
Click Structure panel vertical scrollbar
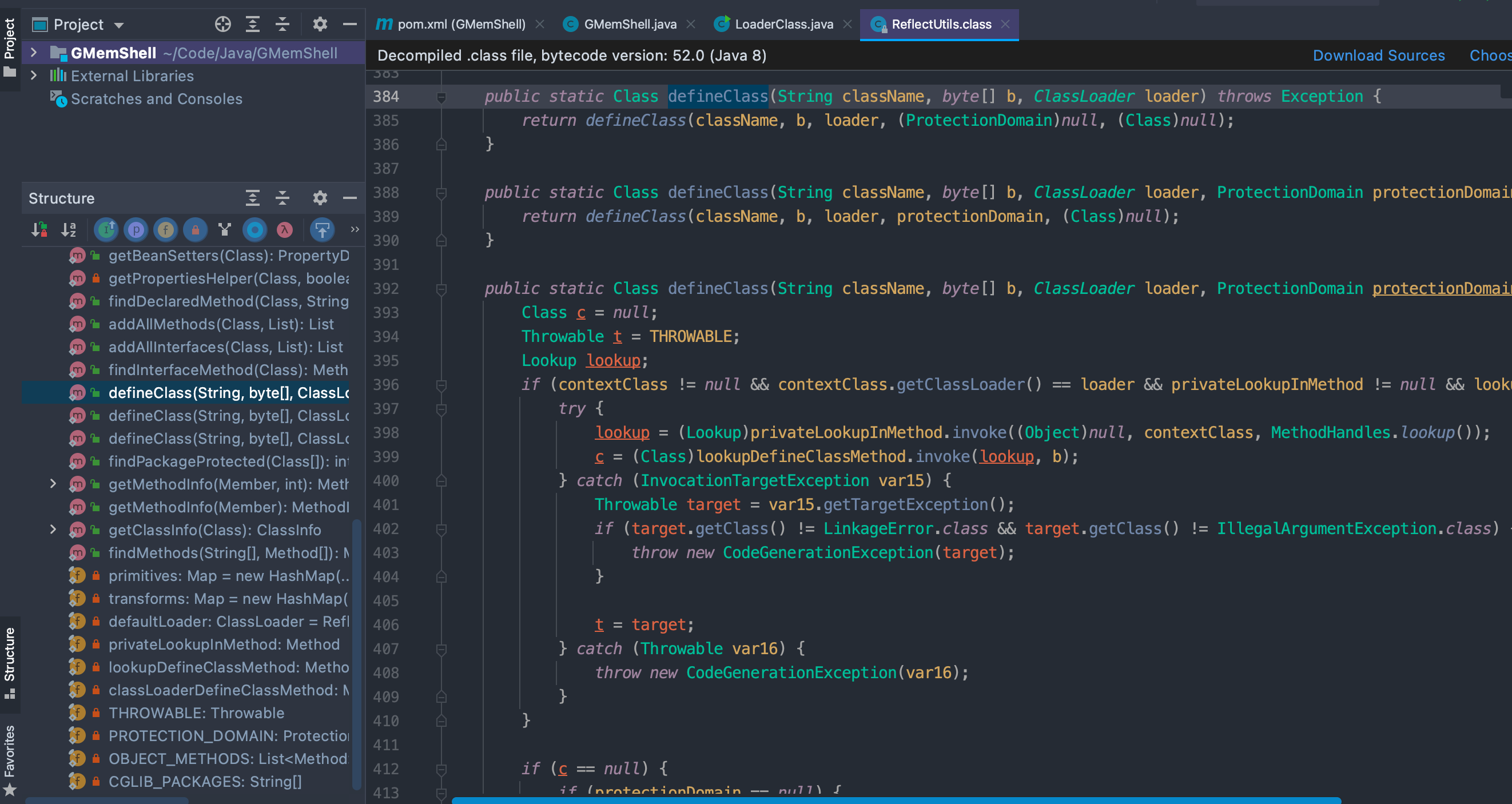click(356, 654)
